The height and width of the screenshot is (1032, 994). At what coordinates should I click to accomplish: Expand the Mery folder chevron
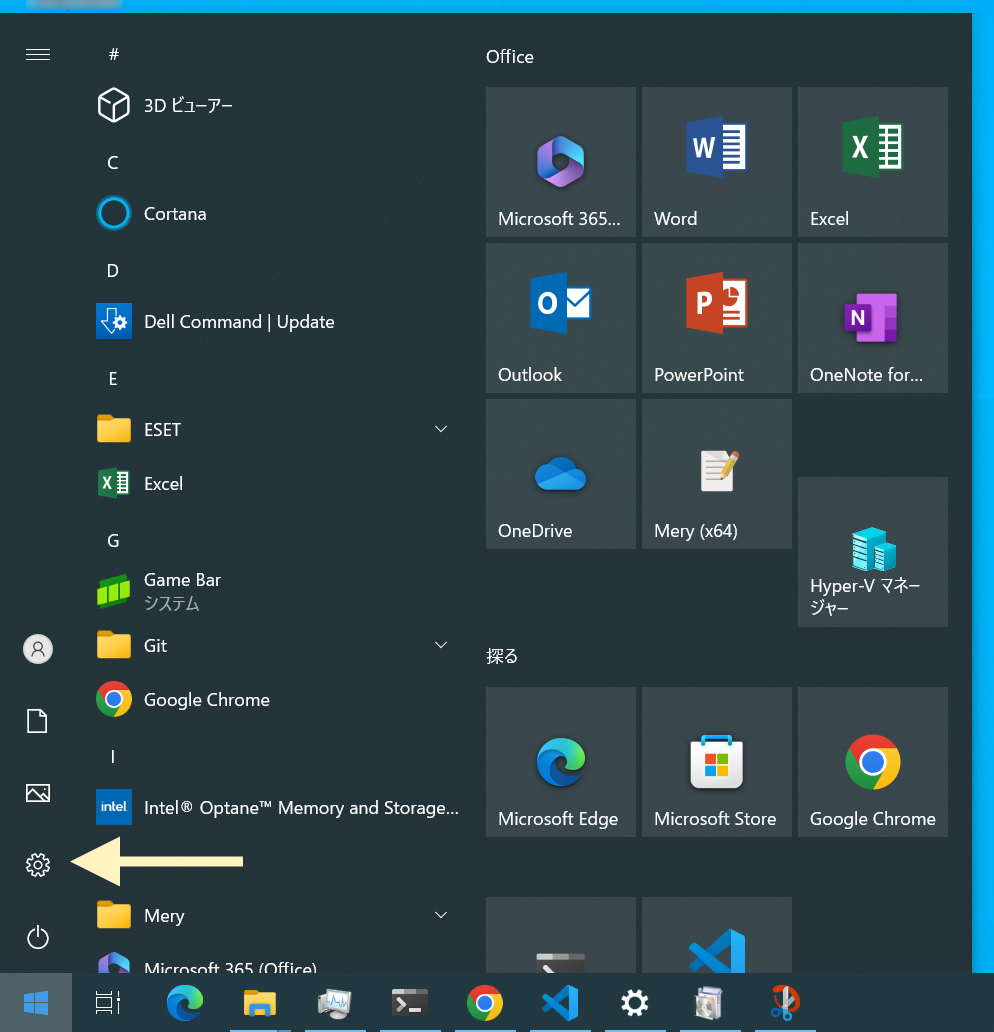coord(441,915)
